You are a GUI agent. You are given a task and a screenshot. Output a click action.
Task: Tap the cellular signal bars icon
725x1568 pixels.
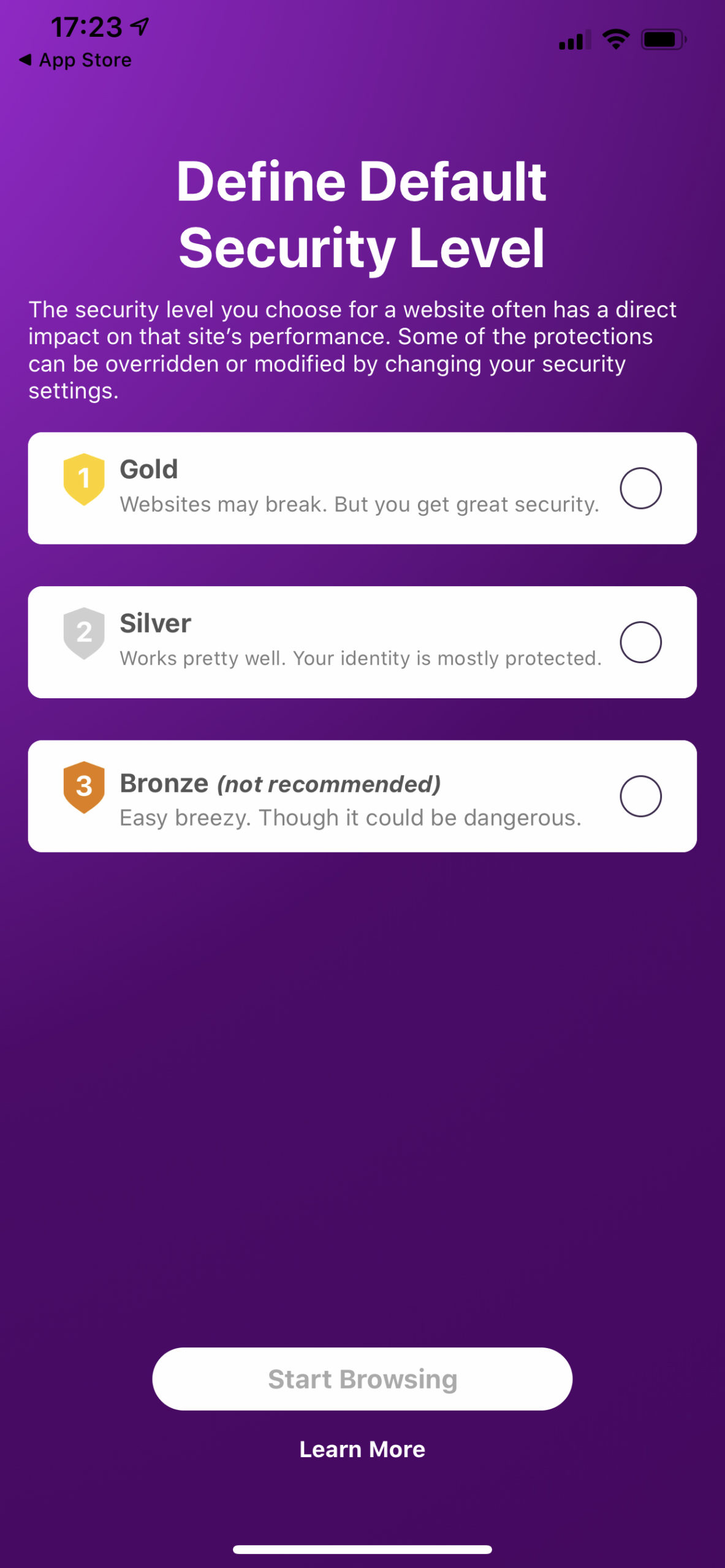pos(575,39)
